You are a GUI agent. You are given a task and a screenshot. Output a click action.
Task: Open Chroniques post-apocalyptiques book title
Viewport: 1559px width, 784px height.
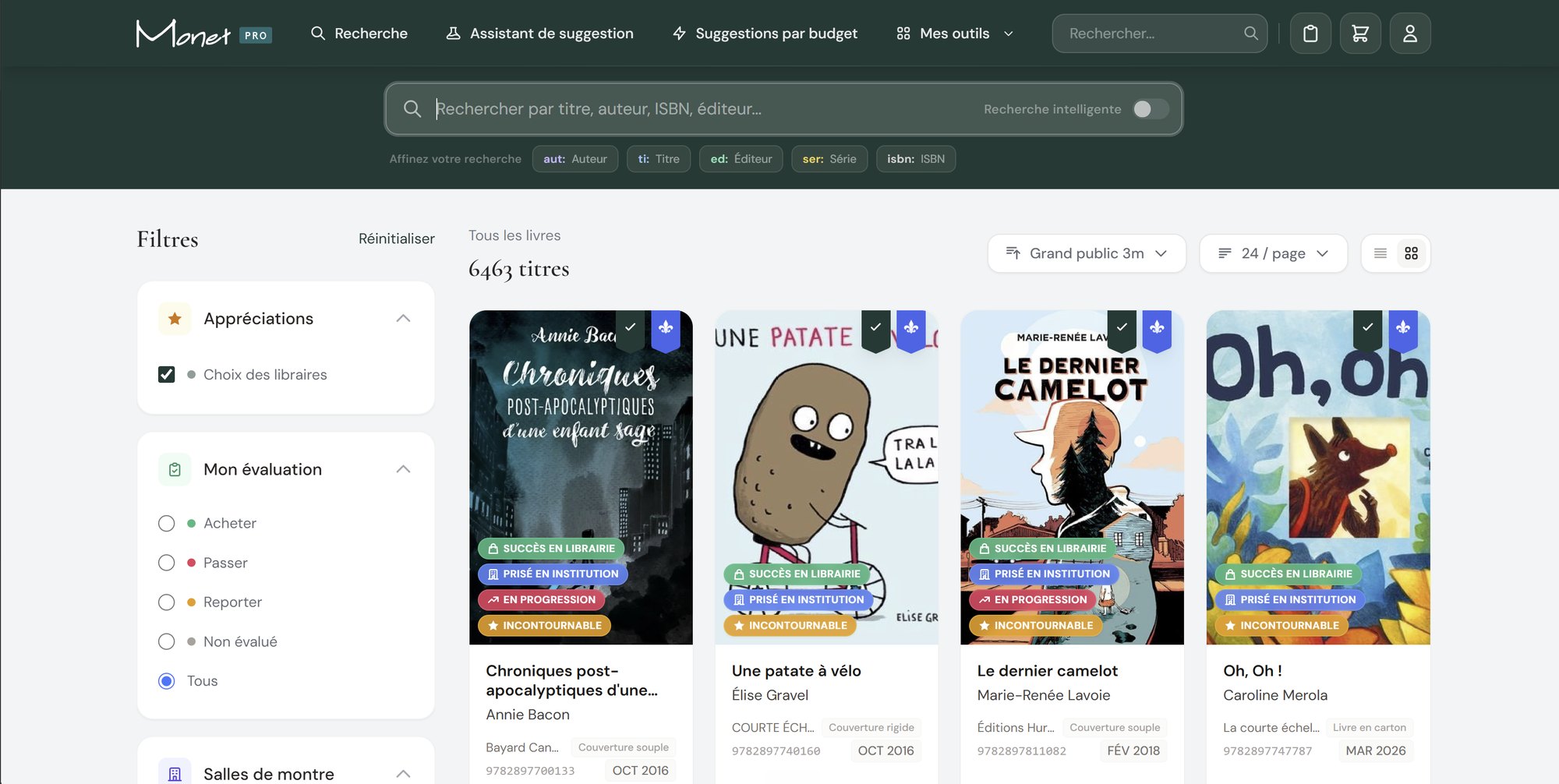571,681
